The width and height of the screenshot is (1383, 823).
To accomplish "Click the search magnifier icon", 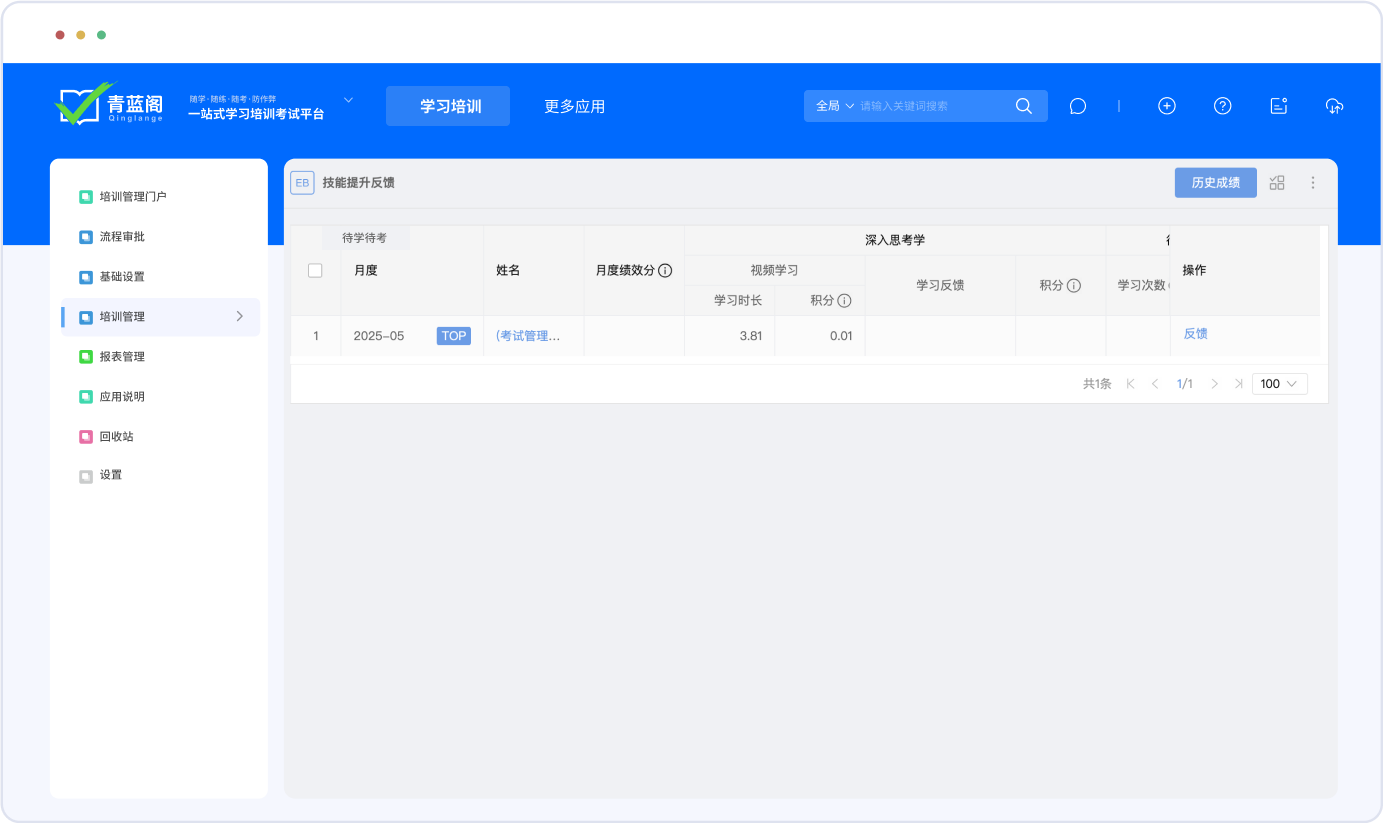I will tap(1023, 106).
